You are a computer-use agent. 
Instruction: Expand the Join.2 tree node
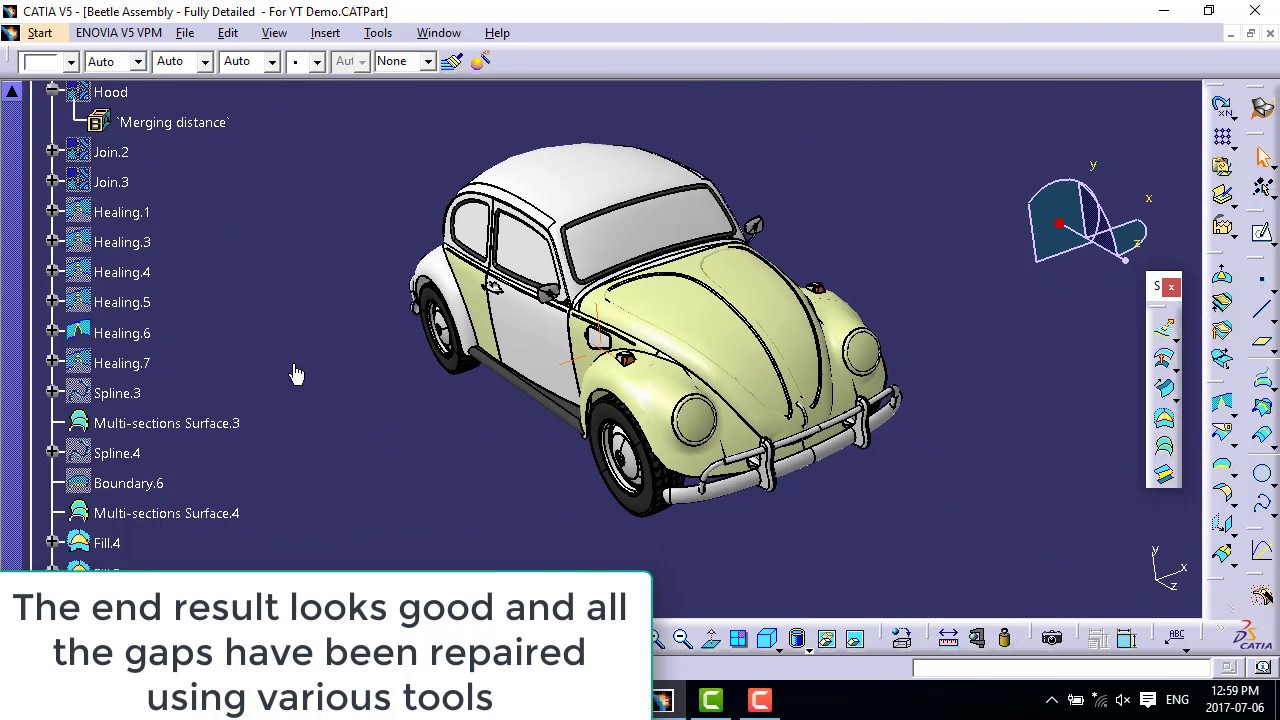pyautogui.click(x=52, y=151)
